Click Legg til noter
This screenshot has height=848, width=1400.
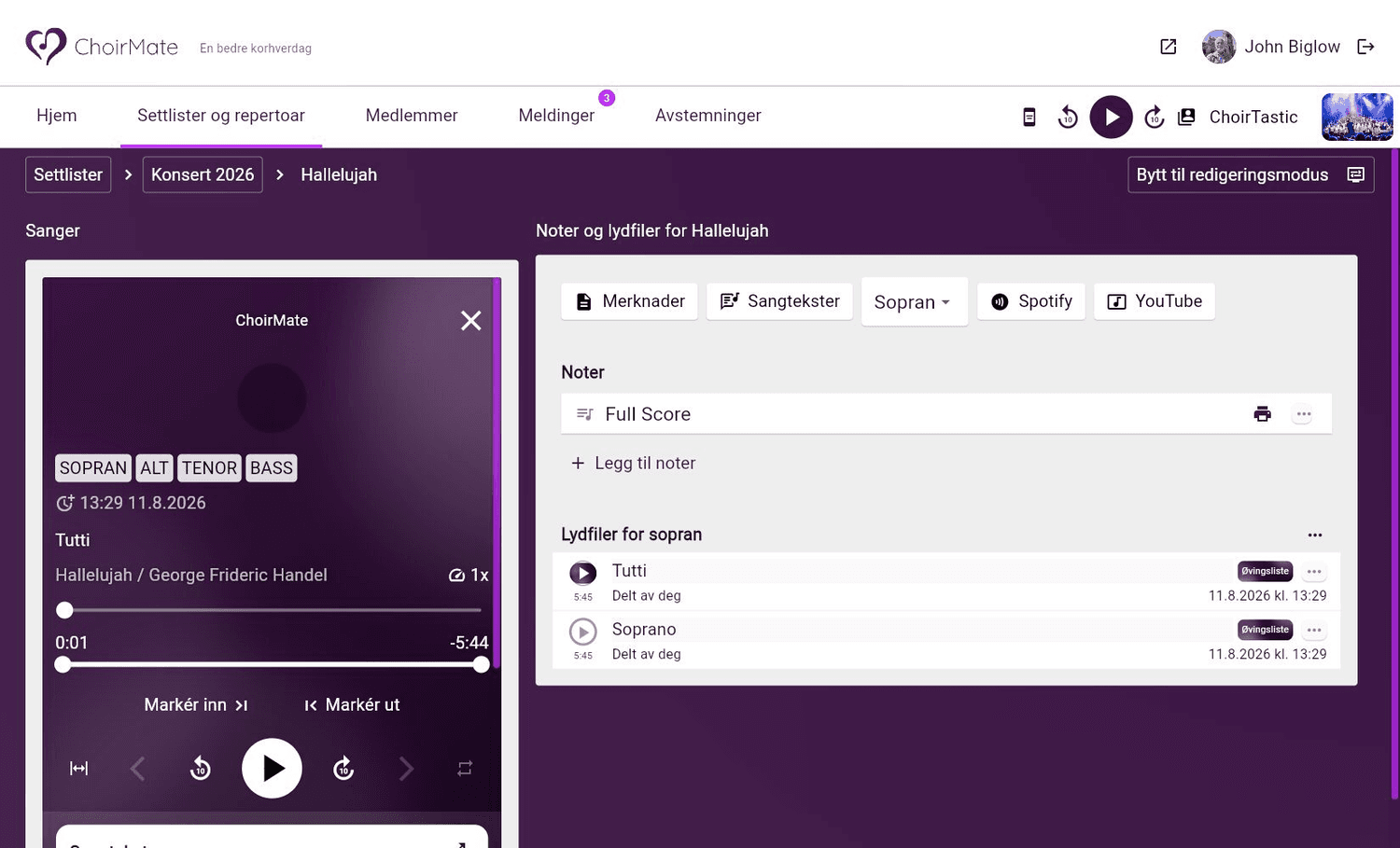coord(634,464)
